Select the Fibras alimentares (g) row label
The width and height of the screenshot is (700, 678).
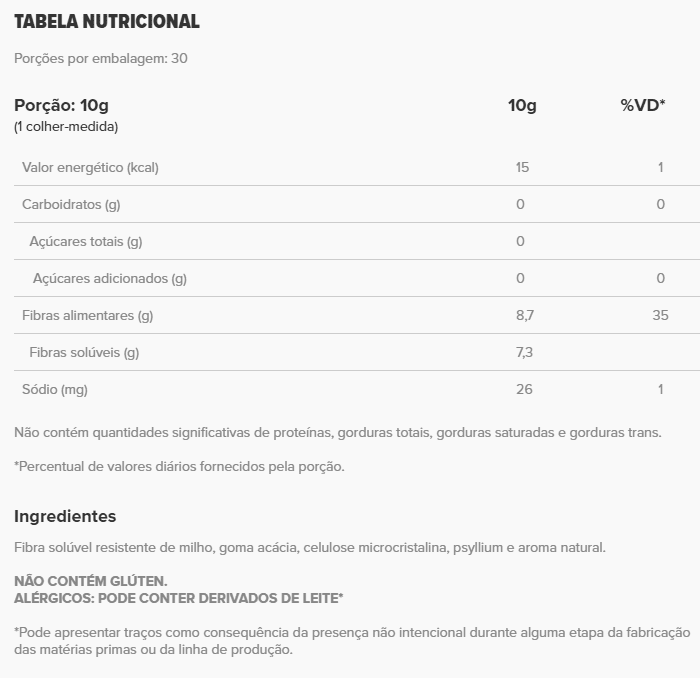(x=87, y=315)
